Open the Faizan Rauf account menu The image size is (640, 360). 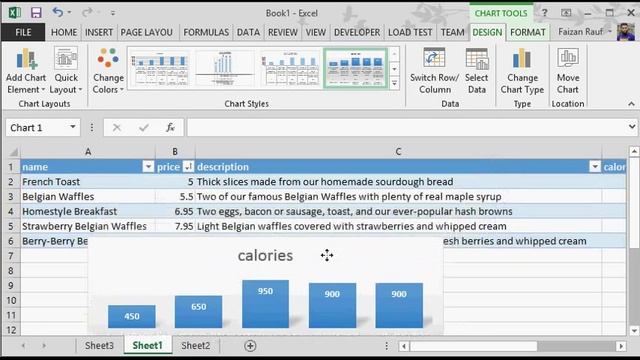coord(584,32)
